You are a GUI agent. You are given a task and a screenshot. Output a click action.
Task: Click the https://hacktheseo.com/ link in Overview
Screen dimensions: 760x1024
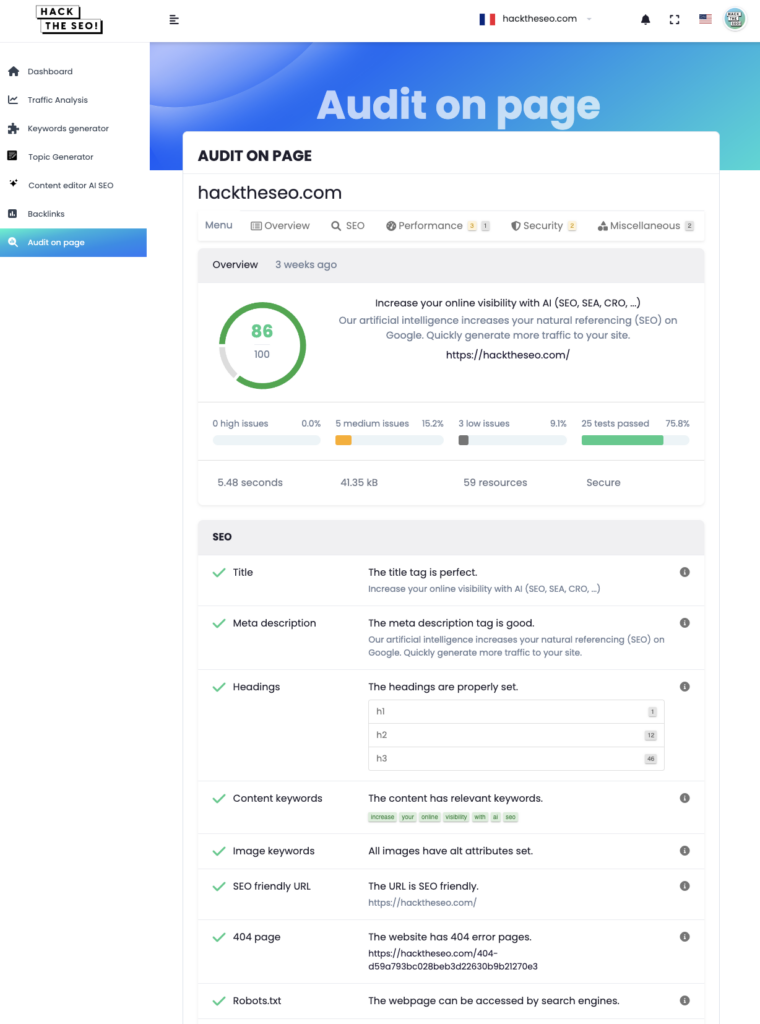click(508, 355)
